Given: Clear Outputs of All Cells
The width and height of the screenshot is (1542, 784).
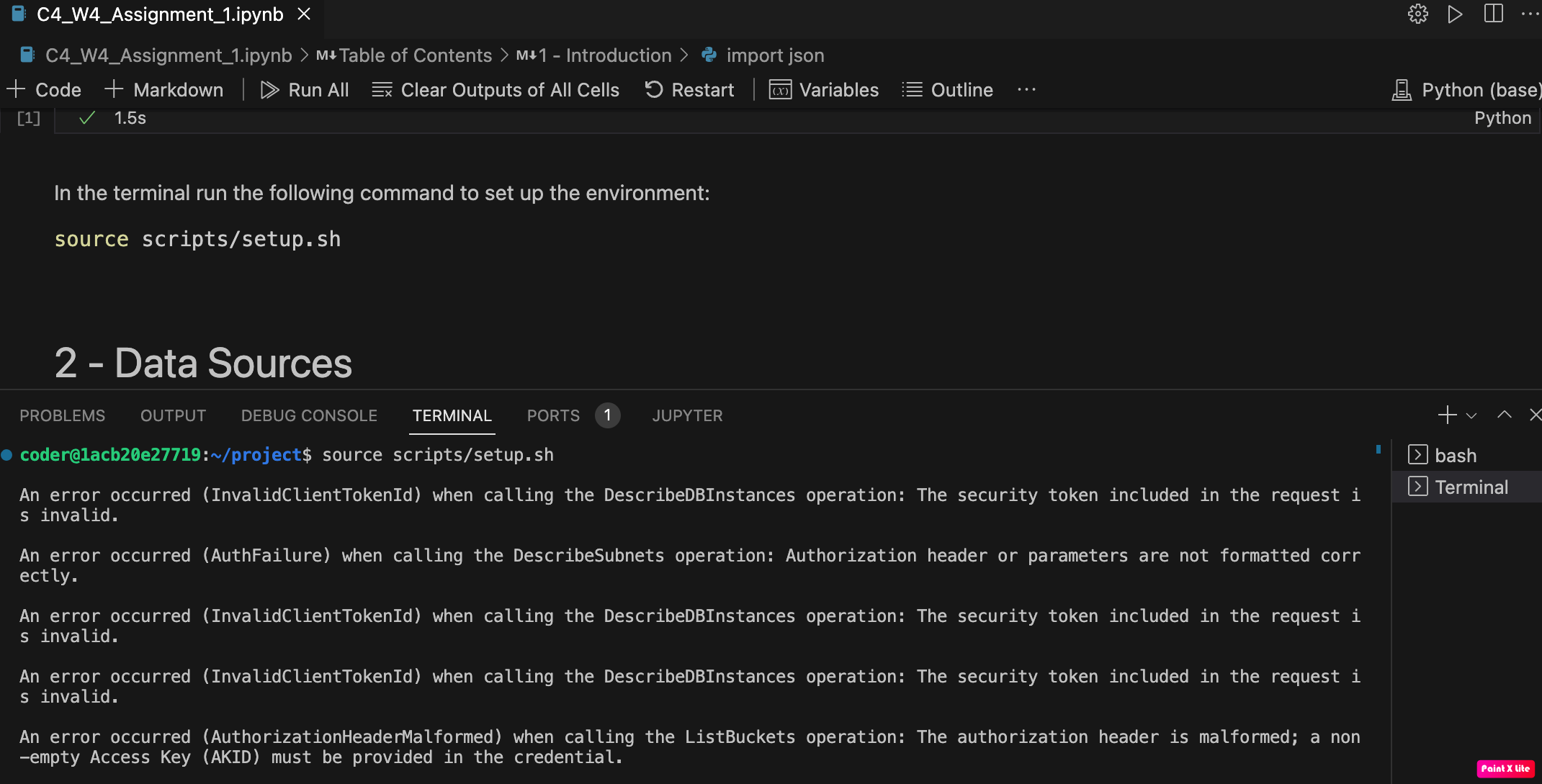Looking at the screenshot, I should [496, 90].
